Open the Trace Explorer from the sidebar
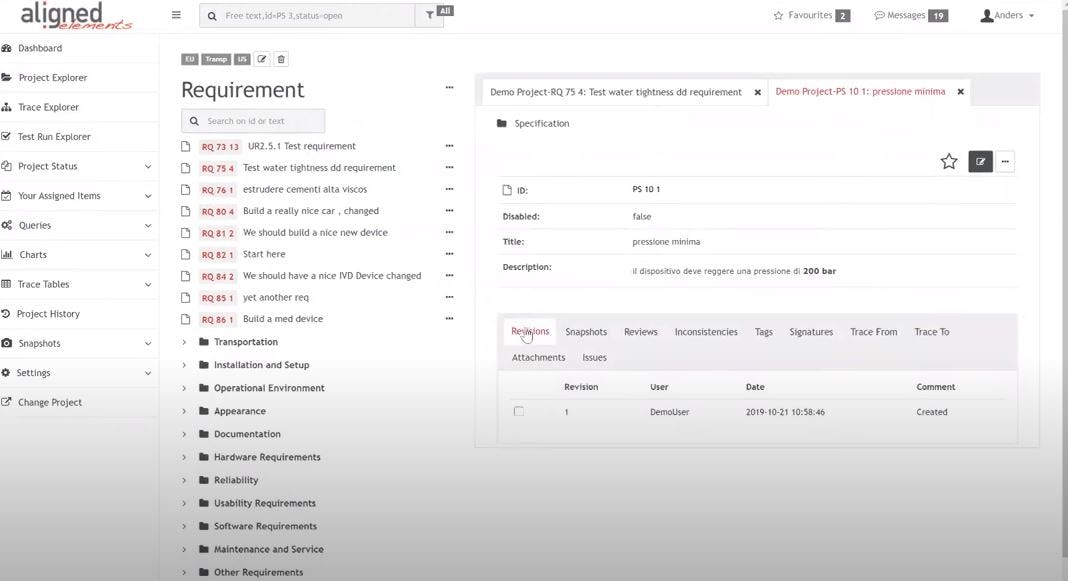Image resolution: width=1068 pixels, height=581 pixels. pos(48,106)
